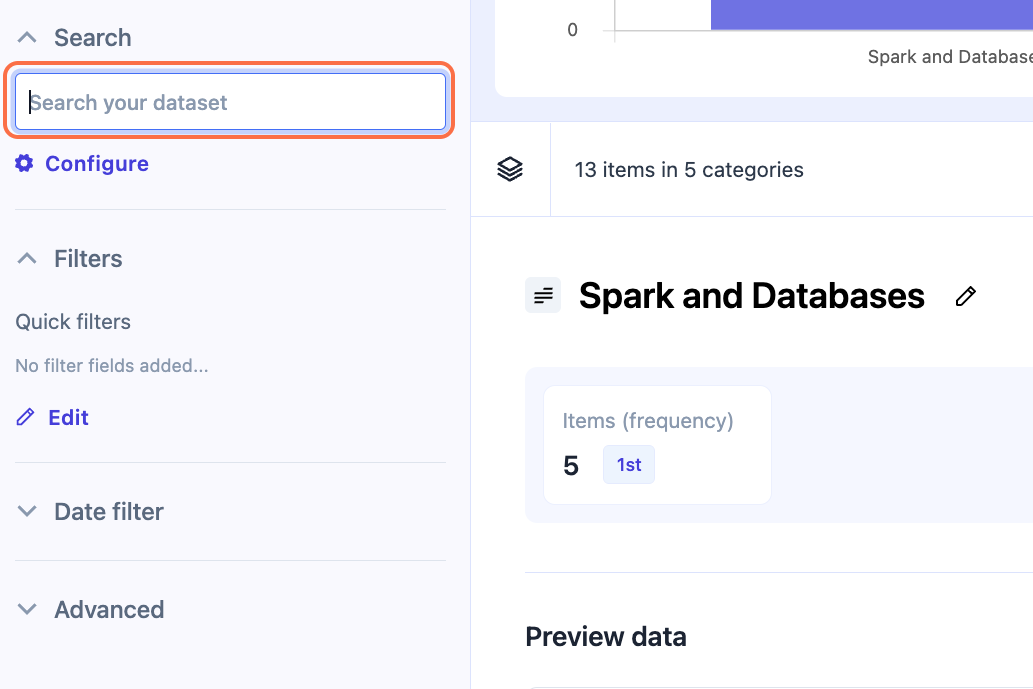
Task: Click the pencil icon beside Edit
Action: 25,418
